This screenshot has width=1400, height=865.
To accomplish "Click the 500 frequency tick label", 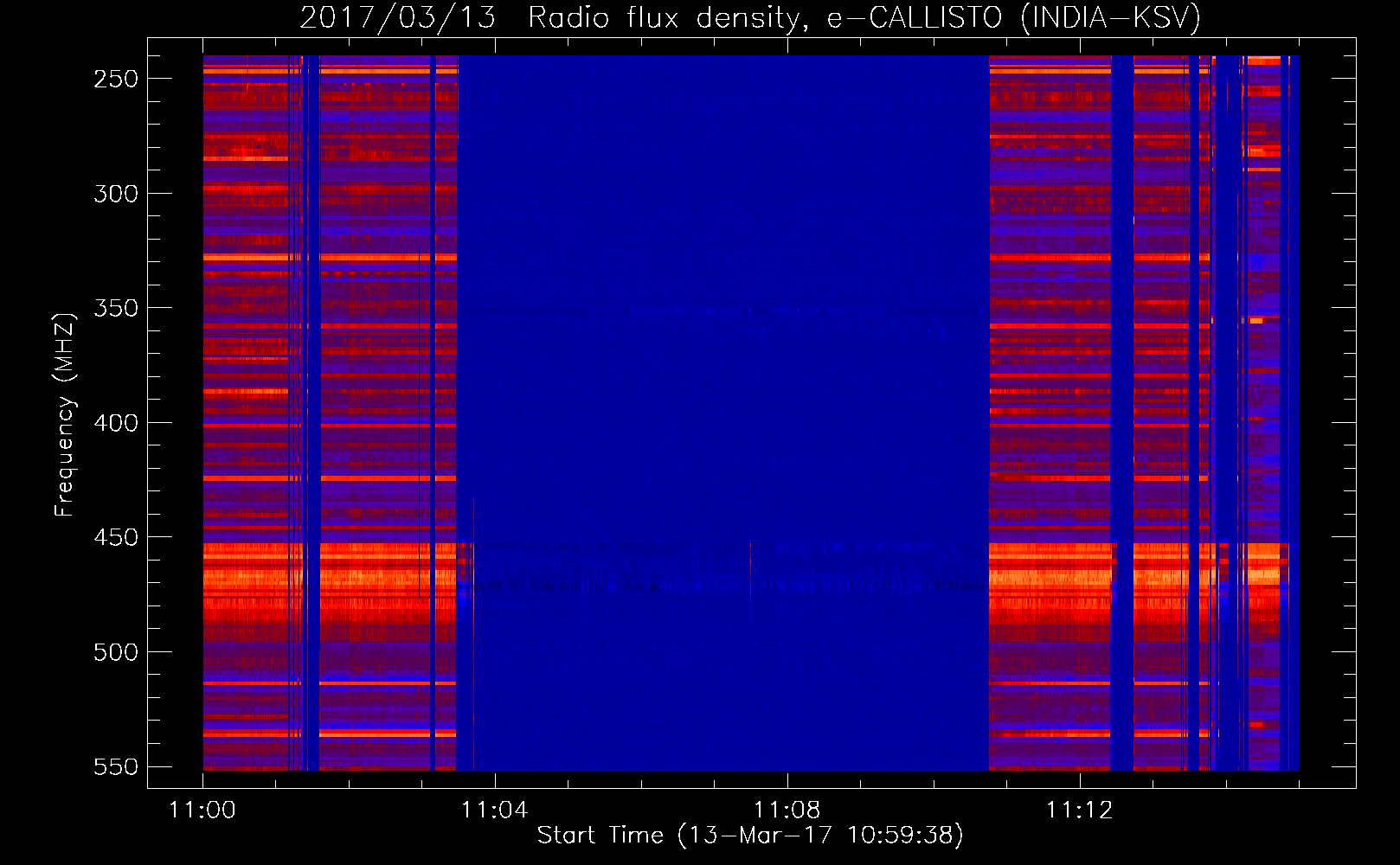I will pos(116,652).
